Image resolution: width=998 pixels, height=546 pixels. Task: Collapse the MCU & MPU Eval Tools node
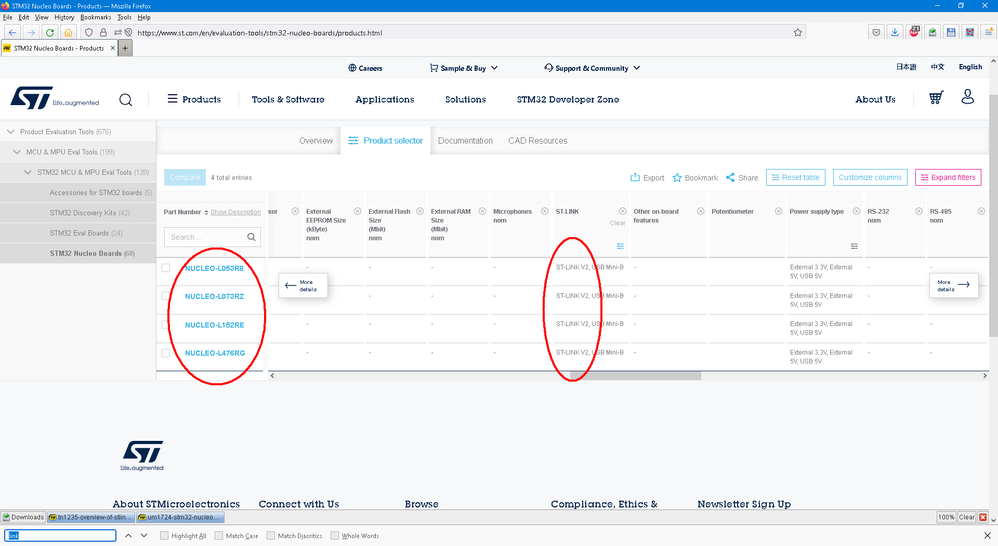(x=17, y=152)
